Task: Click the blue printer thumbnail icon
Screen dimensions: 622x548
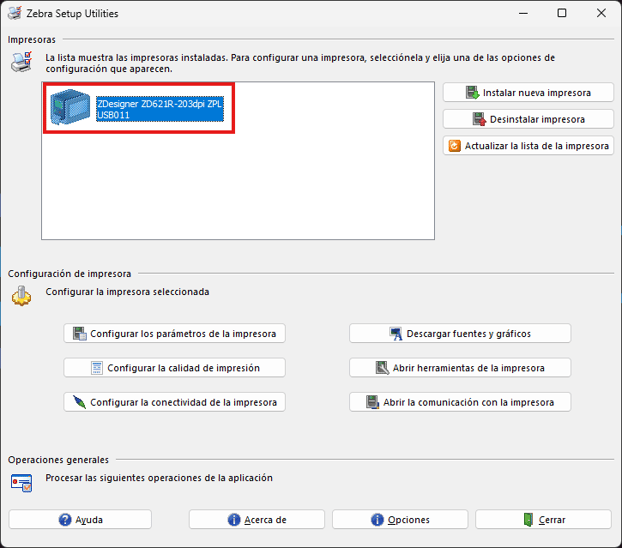Action: click(70, 107)
